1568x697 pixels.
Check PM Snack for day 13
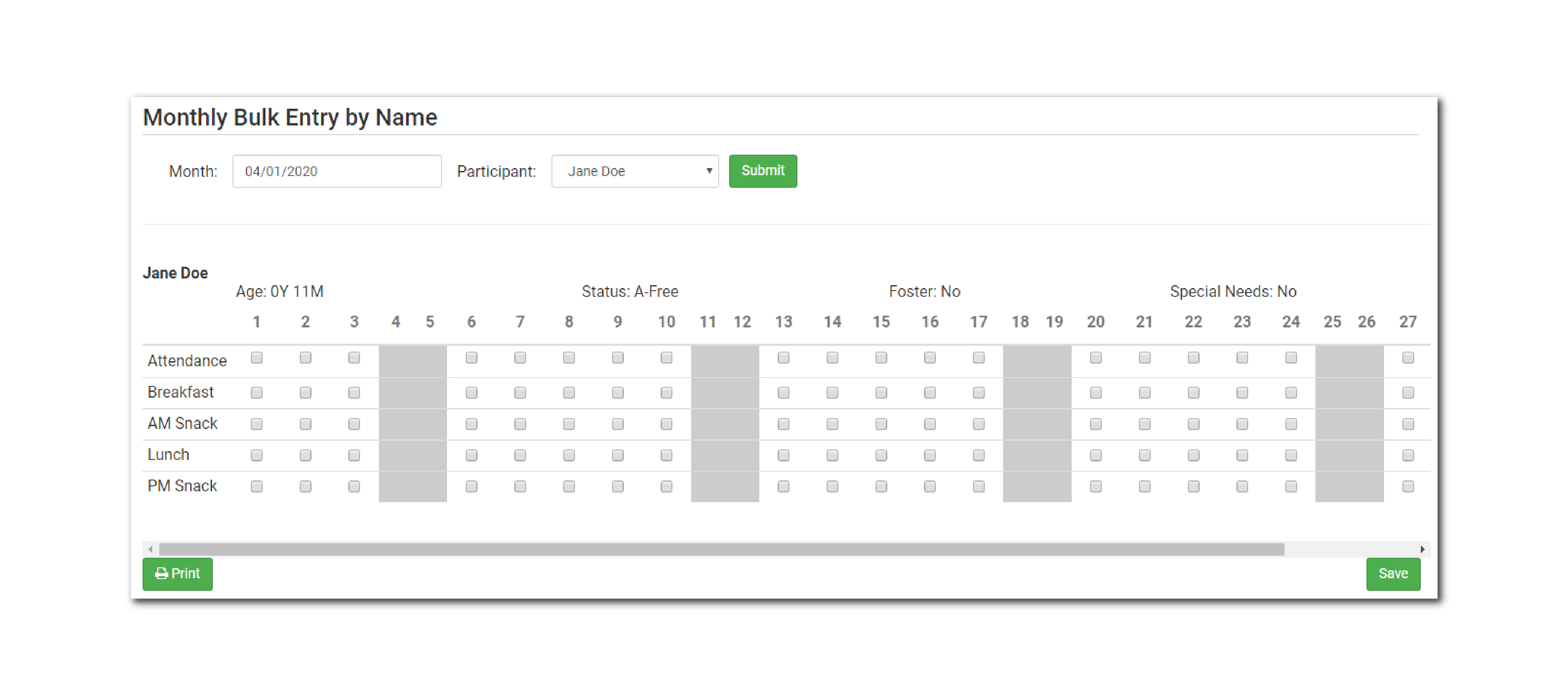point(784,486)
